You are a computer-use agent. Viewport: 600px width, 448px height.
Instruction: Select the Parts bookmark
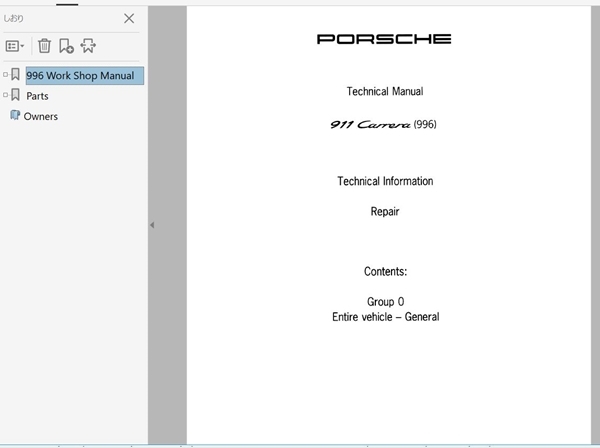(x=37, y=96)
